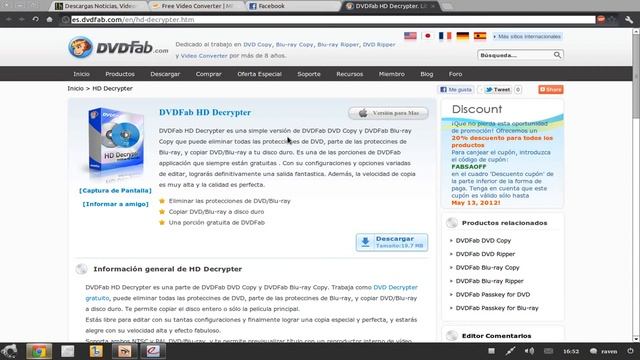
Task: Open the red swirl taskbar application
Action: 153,351
